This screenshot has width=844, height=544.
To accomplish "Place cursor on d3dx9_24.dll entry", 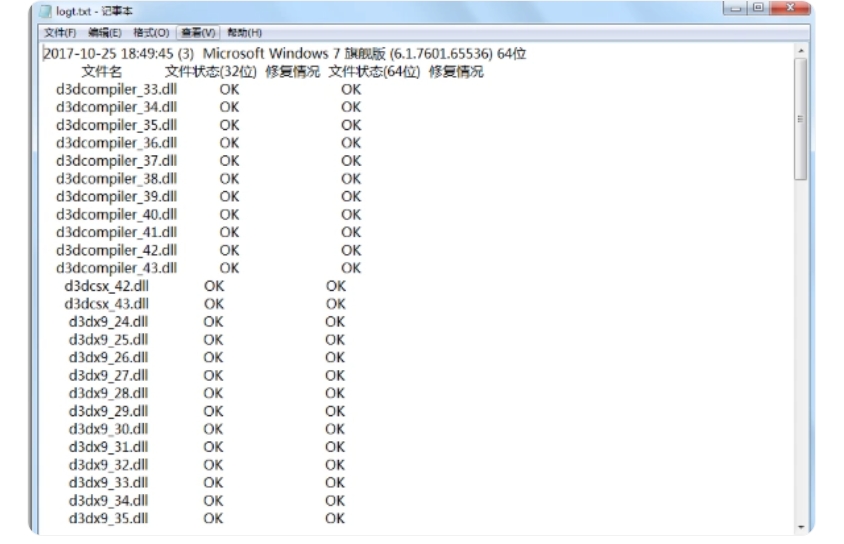I will pos(108,321).
